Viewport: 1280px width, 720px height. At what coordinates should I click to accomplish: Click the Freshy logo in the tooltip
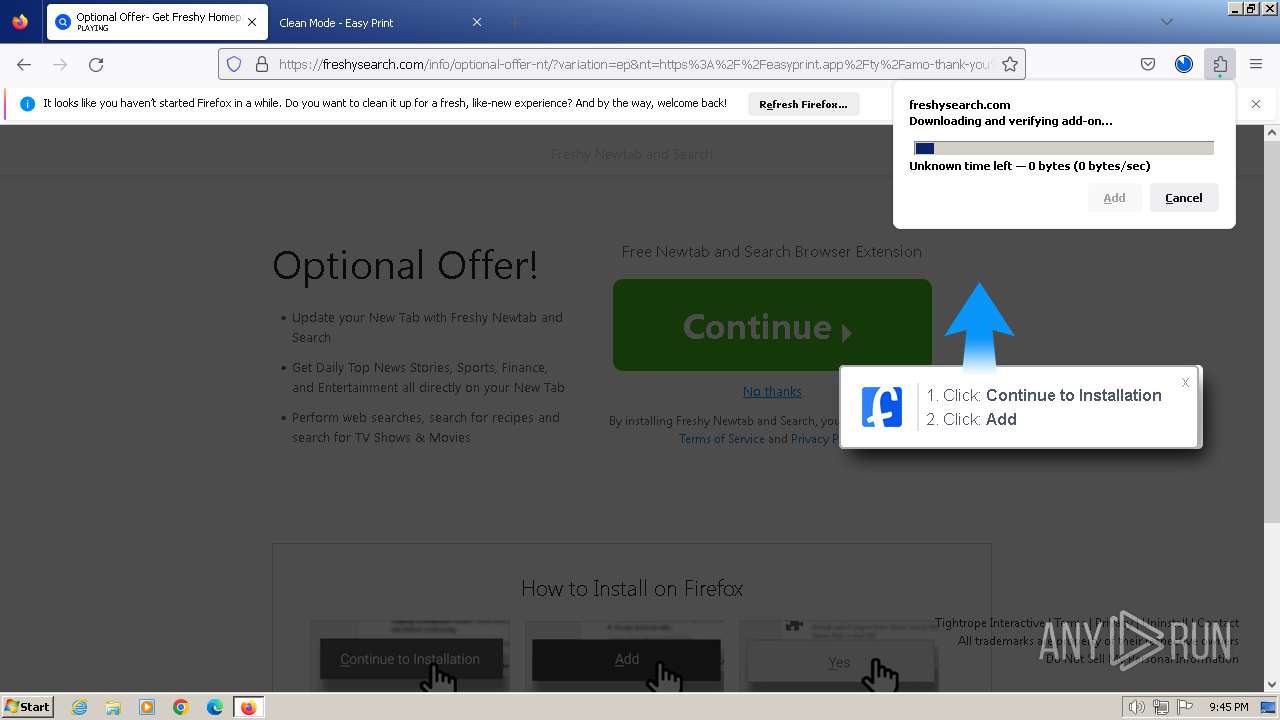point(882,407)
